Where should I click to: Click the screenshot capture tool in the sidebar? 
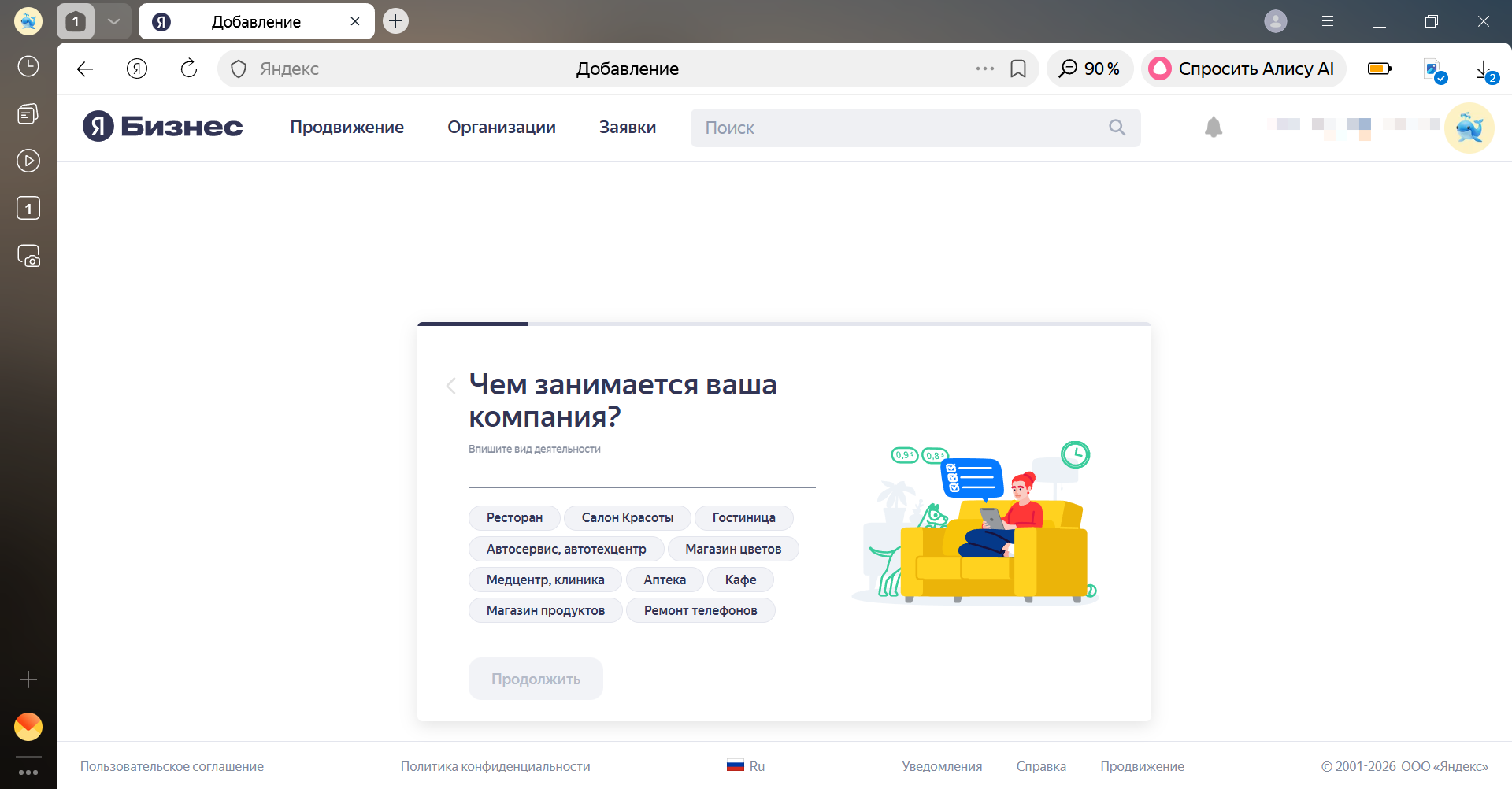[28, 256]
